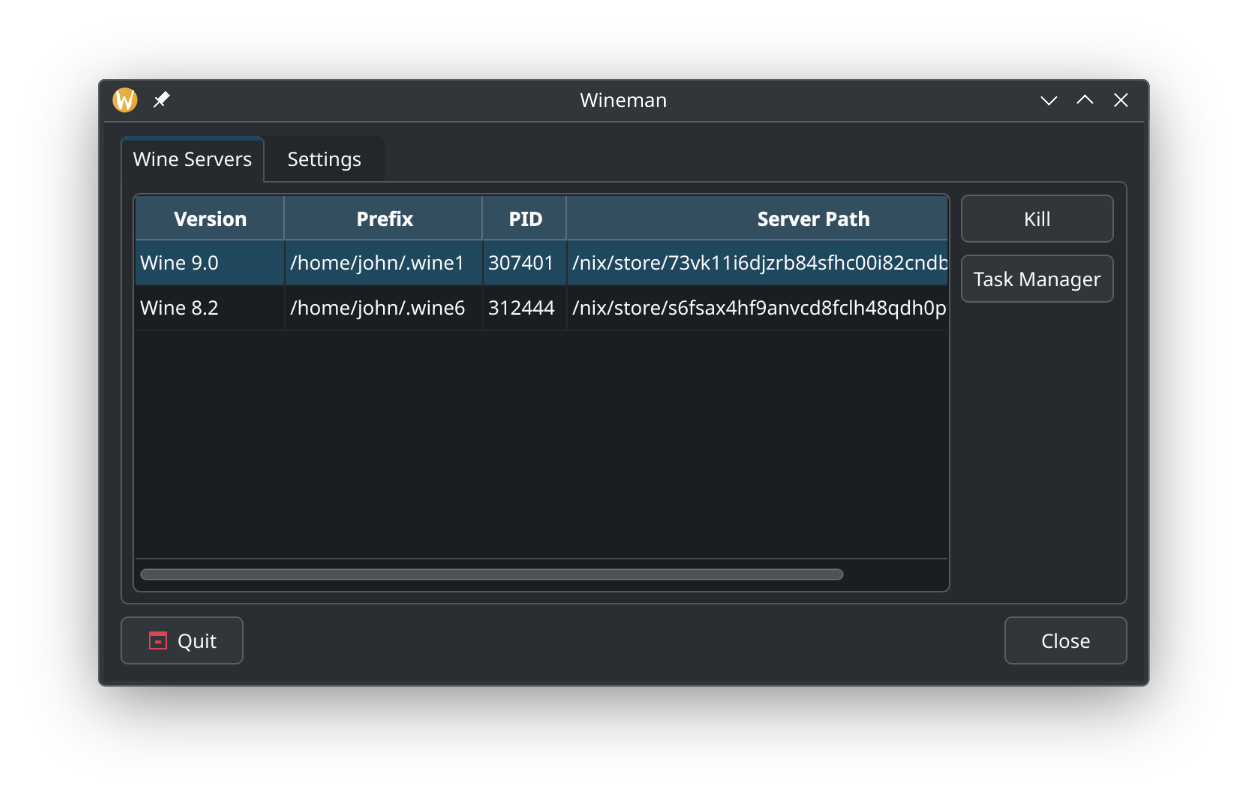Open the Settings tab

(324, 159)
